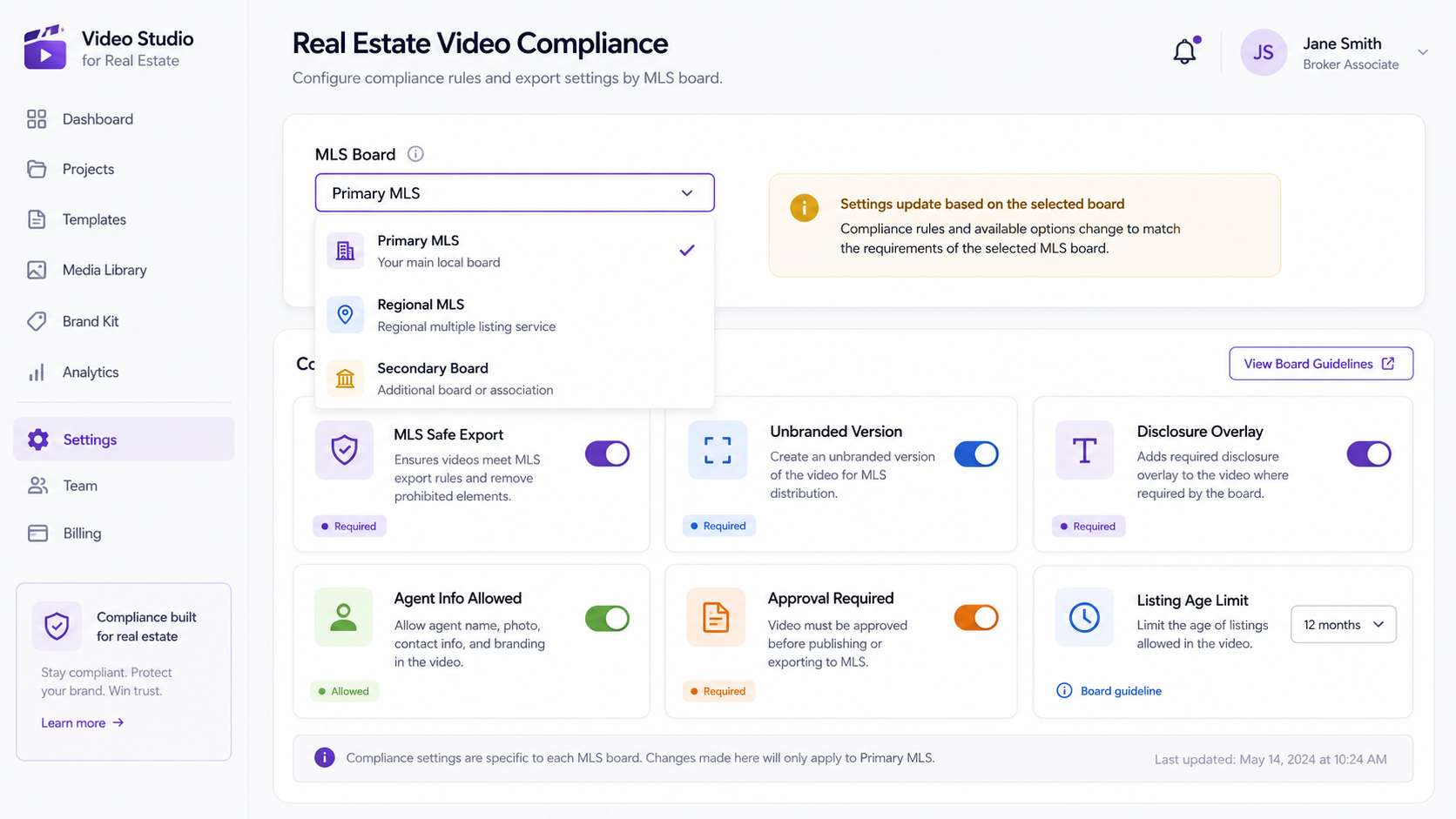Click the MLS Board dropdown chevron arrow
1456x819 pixels.
pyautogui.click(x=687, y=193)
